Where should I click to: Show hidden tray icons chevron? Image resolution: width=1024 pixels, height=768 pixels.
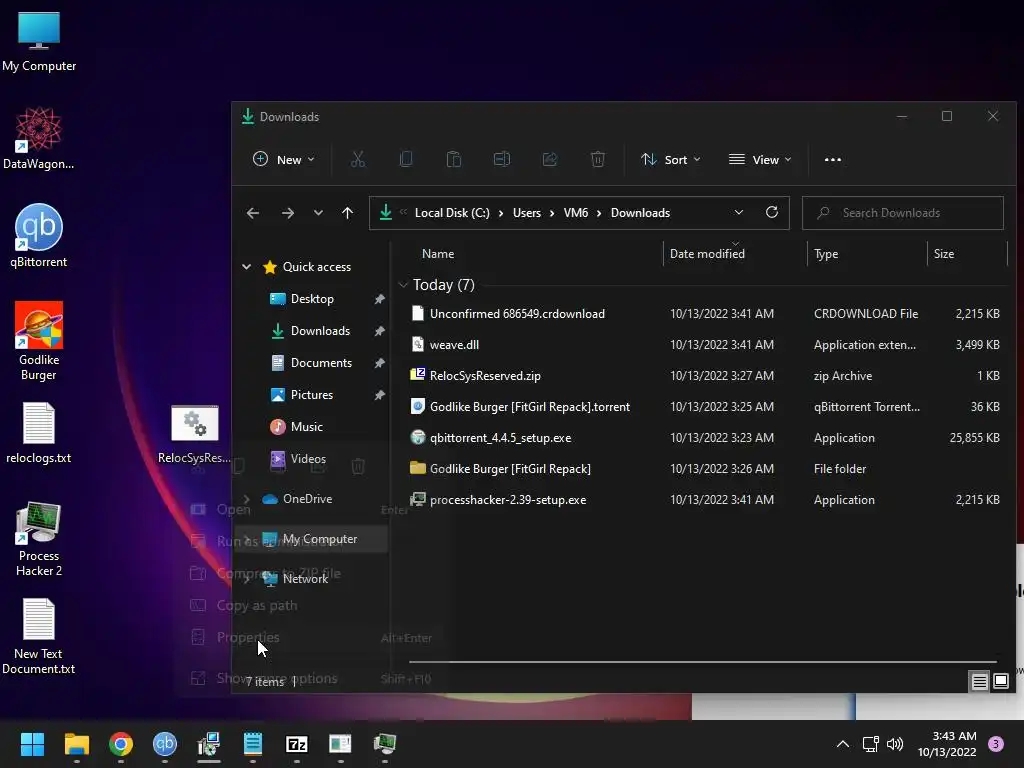[843, 744]
